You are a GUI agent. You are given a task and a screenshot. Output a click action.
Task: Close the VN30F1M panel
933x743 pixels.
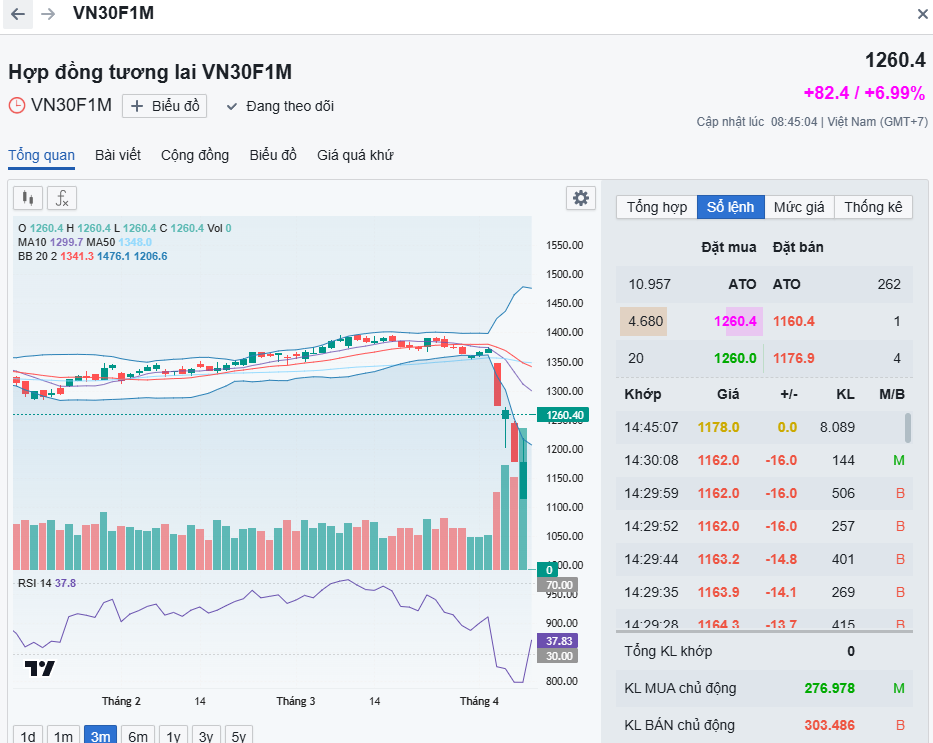tap(922, 14)
